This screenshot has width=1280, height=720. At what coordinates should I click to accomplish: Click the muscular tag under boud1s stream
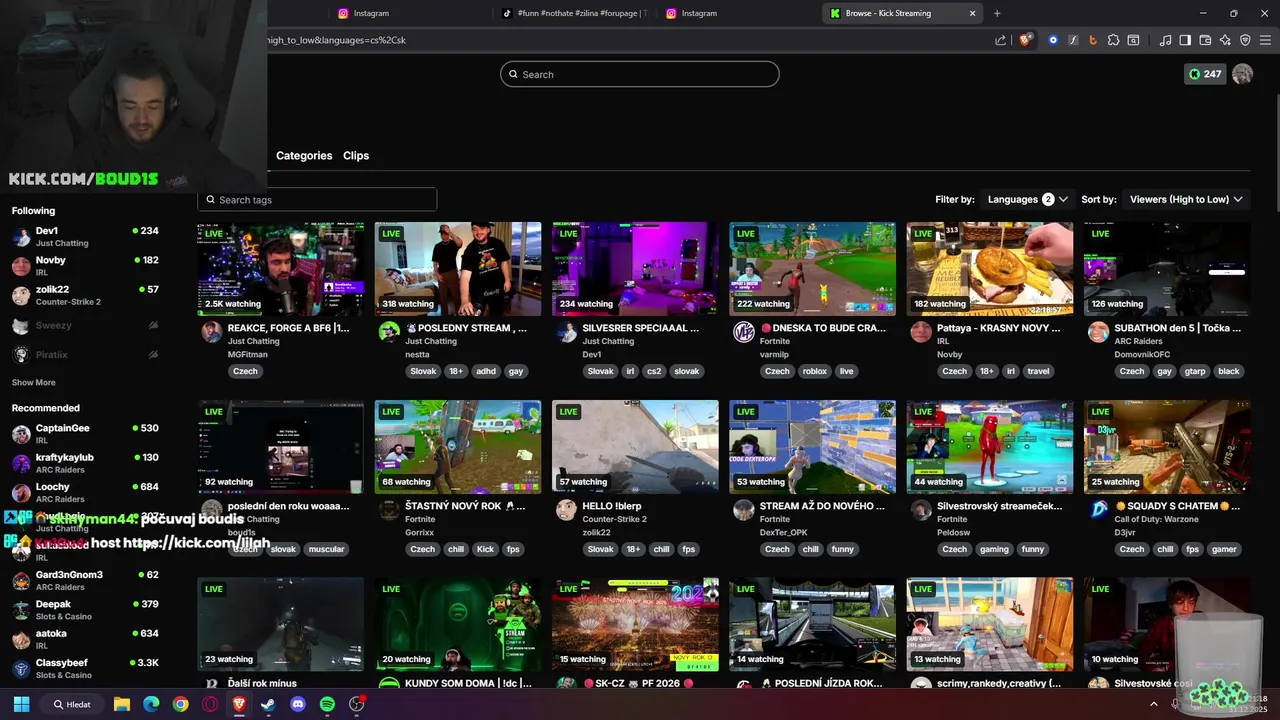point(326,549)
